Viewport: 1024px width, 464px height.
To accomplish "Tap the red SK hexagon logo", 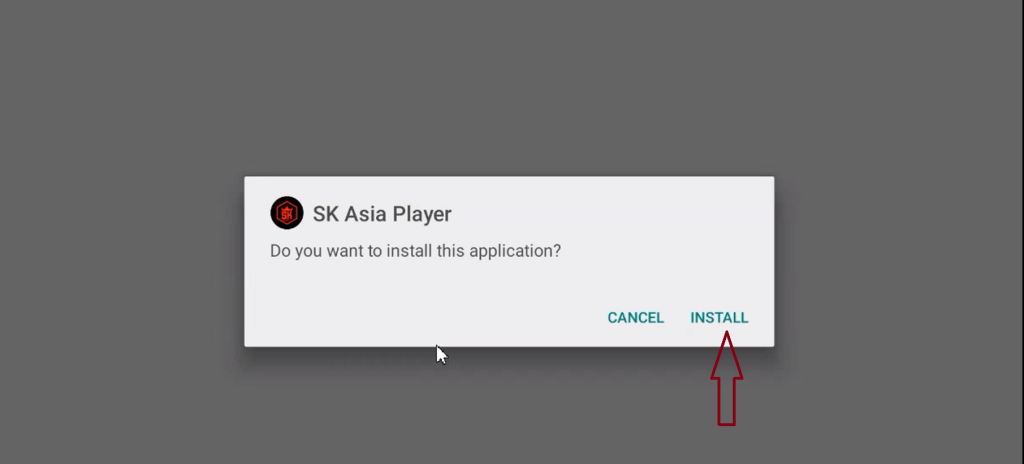I will (287, 213).
